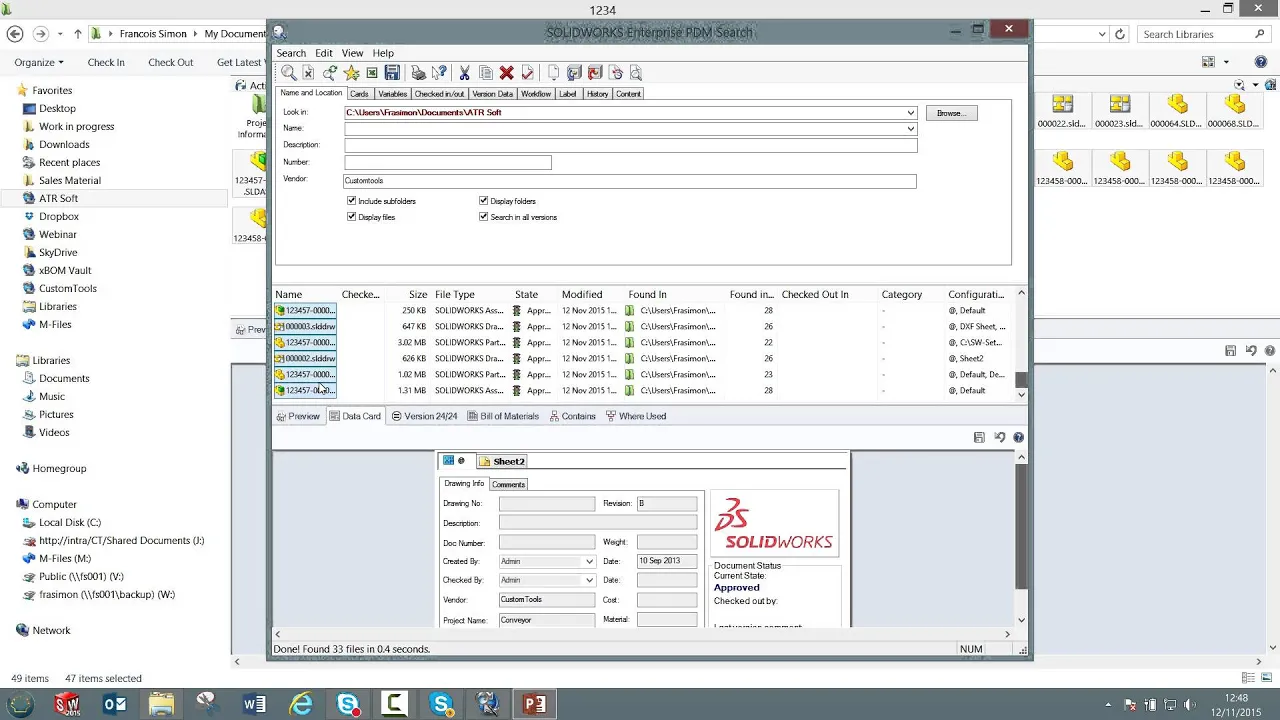Click the Copy toolbar icon

tap(486, 73)
